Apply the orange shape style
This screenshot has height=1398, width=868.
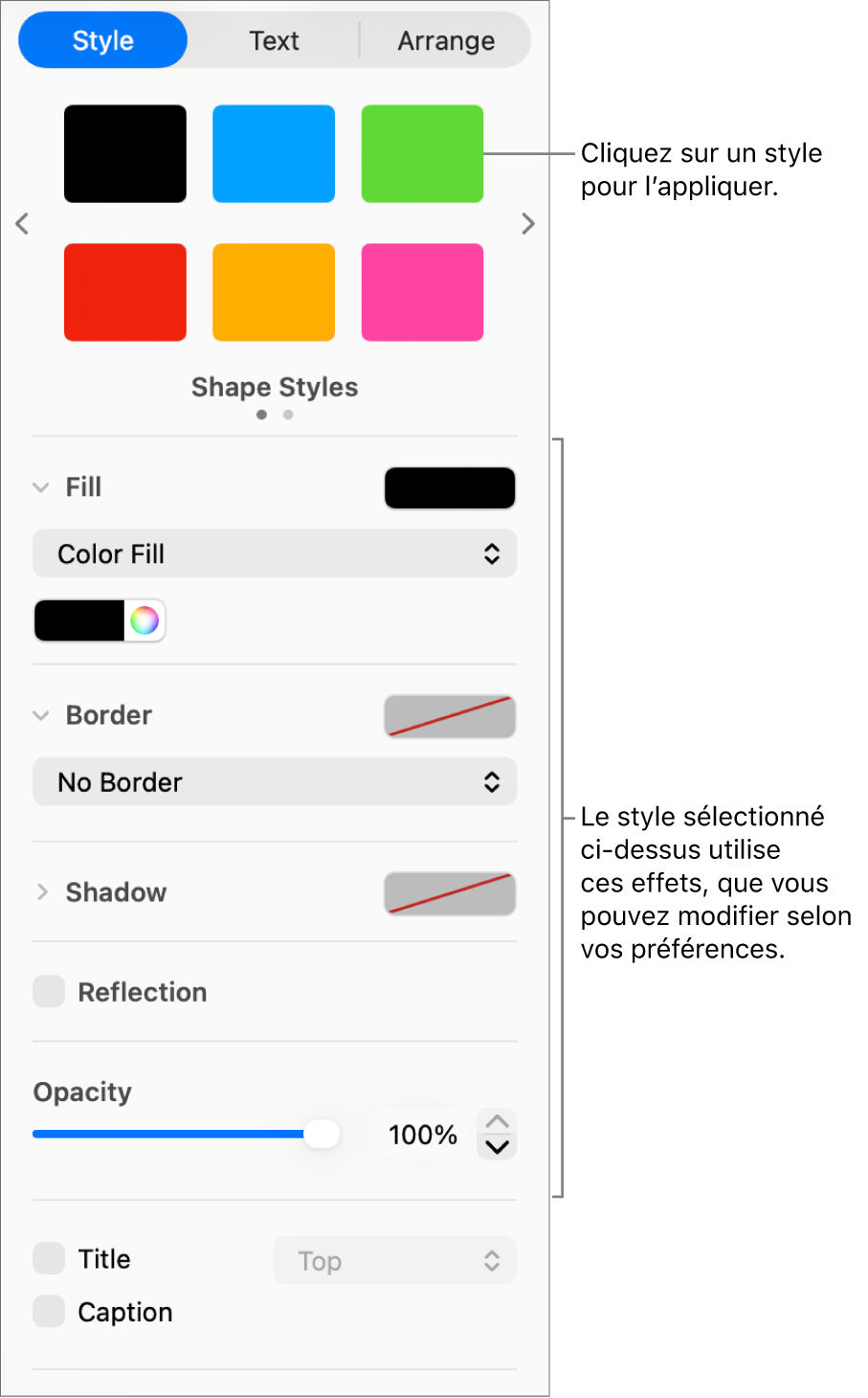[273, 292]
